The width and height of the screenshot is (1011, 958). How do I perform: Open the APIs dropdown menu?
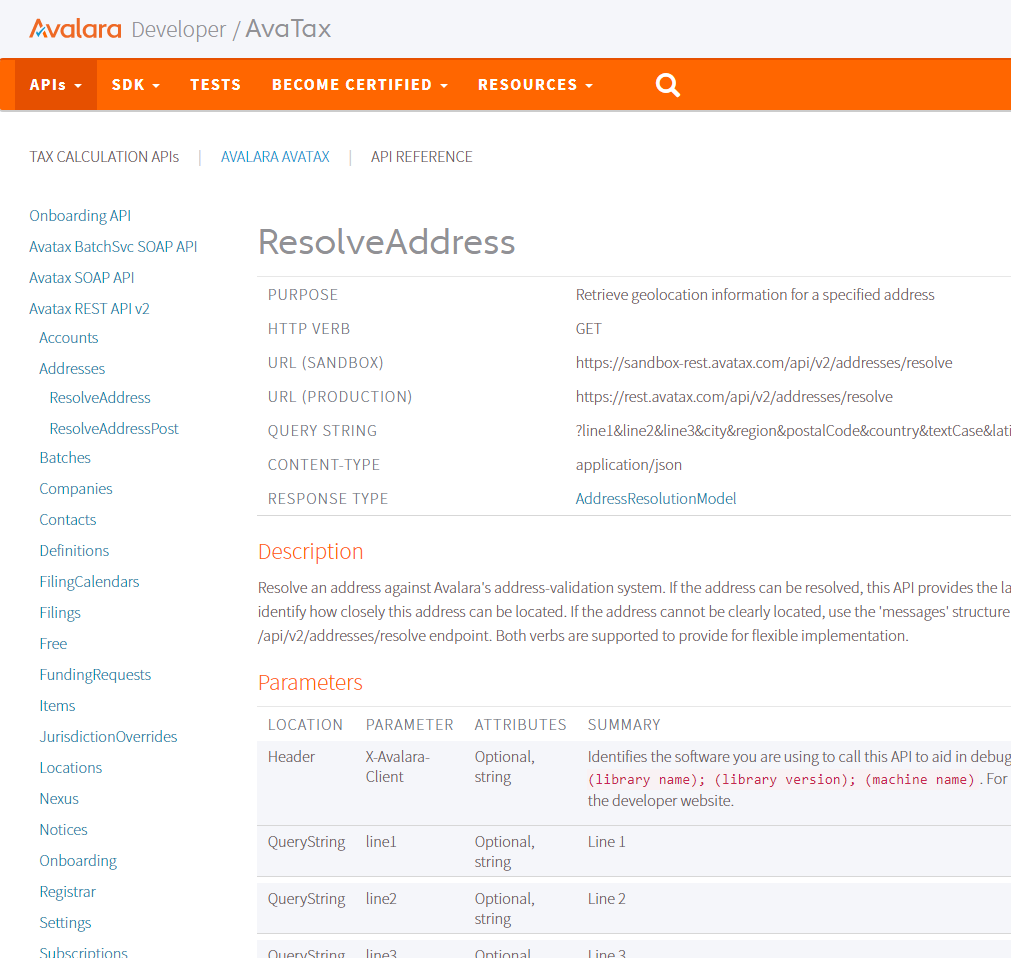click(x=55, y=85)
